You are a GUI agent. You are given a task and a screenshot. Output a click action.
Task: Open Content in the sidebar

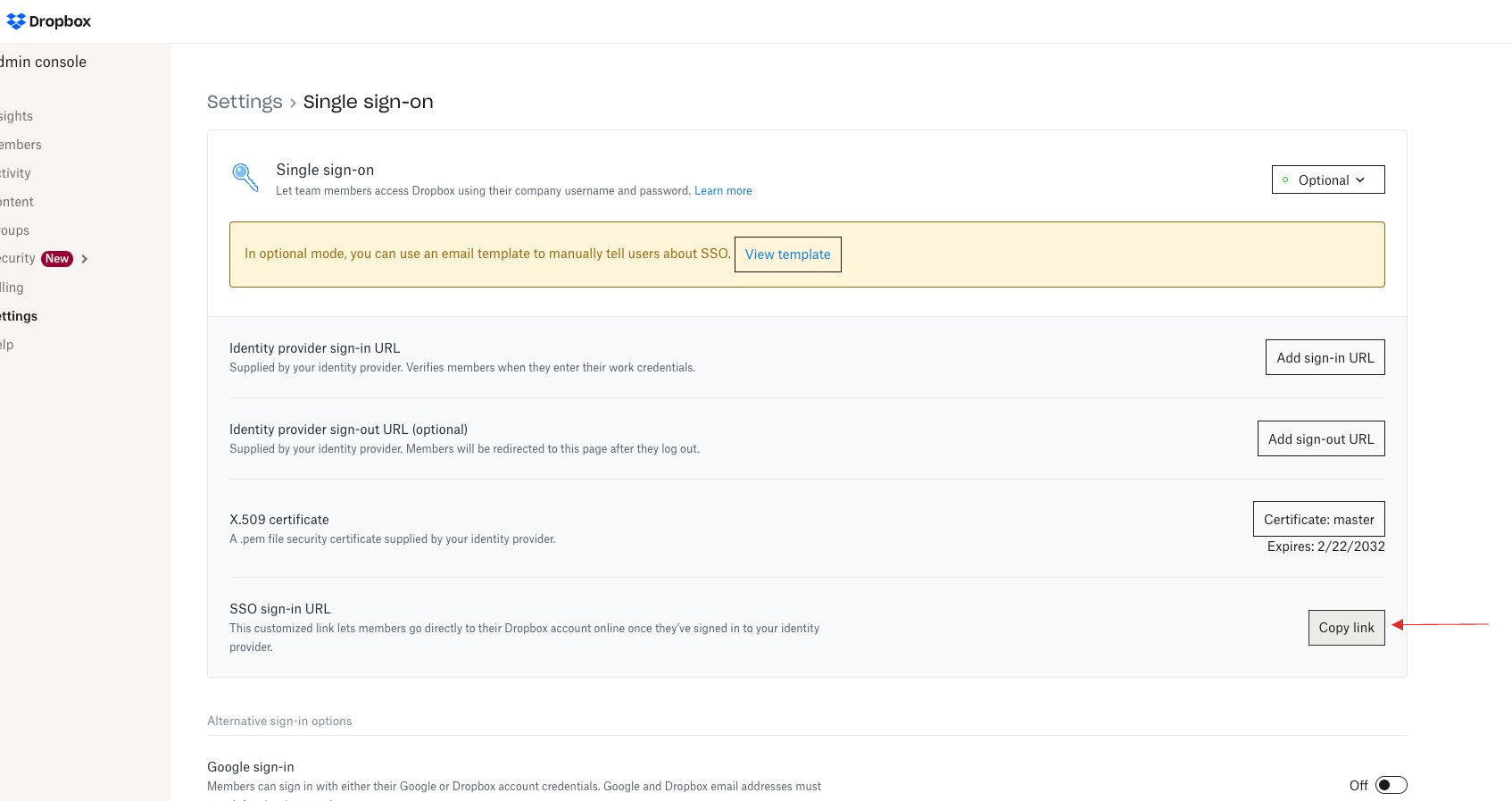[17, 202]
